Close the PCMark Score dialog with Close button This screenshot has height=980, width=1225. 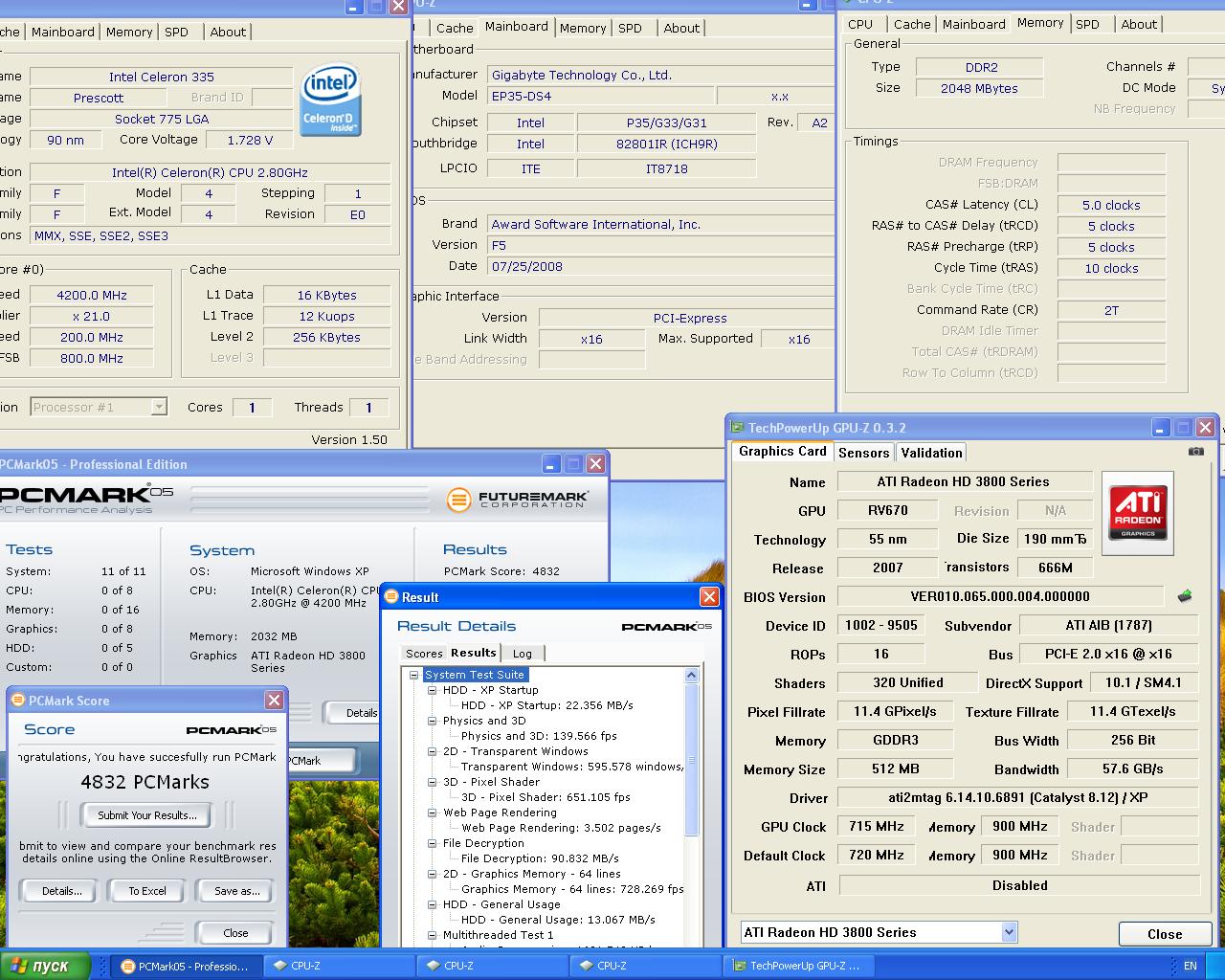click(235, 933)
